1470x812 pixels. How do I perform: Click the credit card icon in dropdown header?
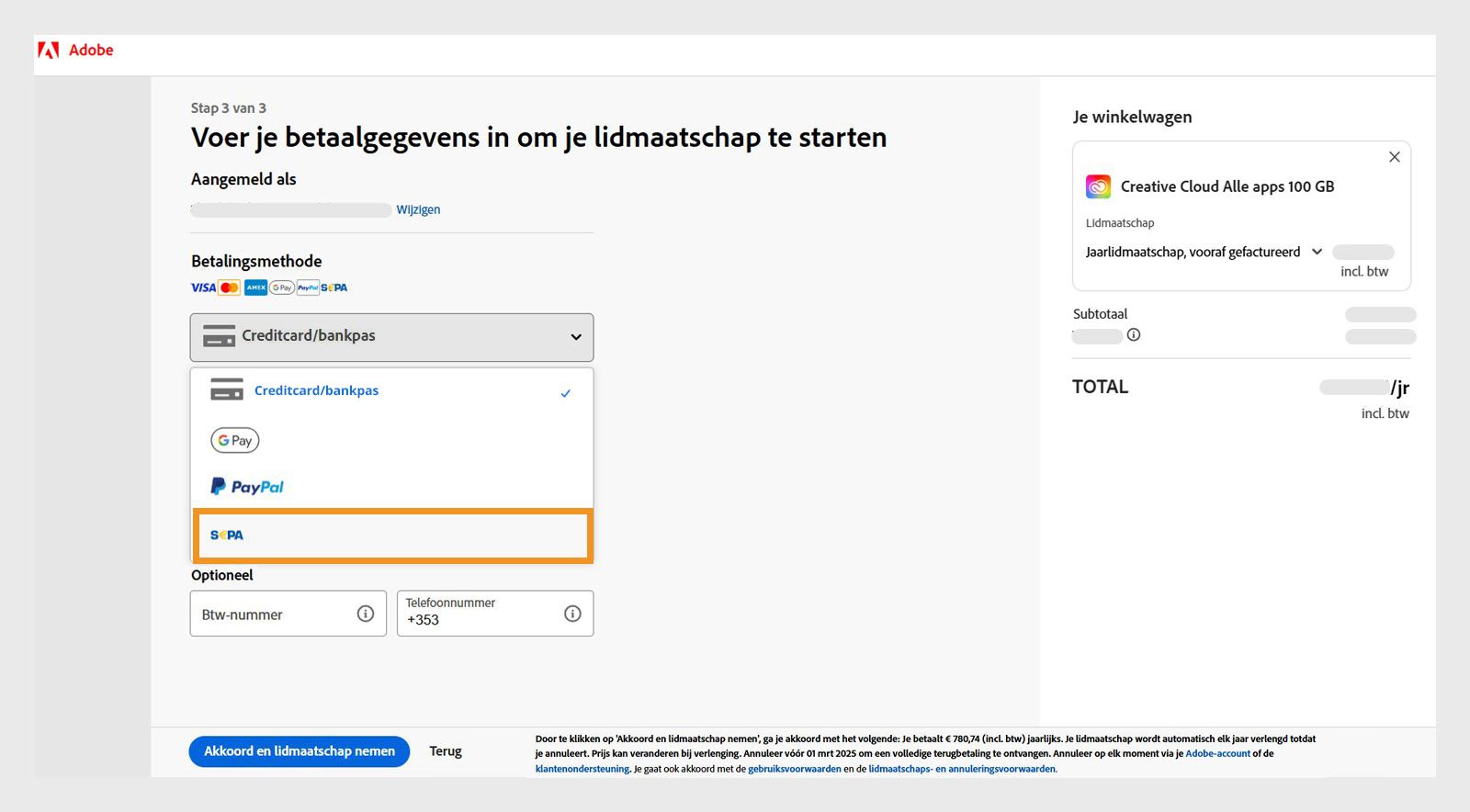pos(219,336)
